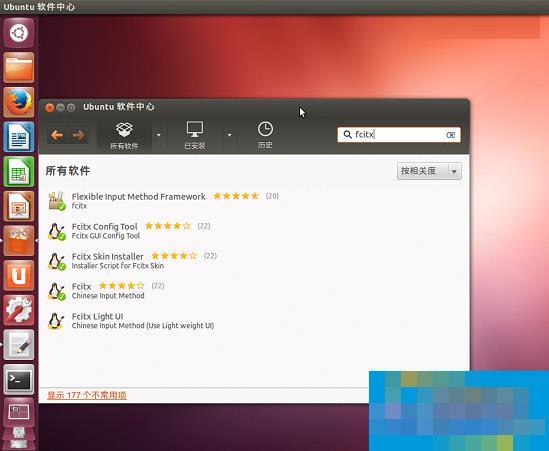Show the 177 less common items link
This screenshot has width=549, height=451.
(x=87, y=395)
